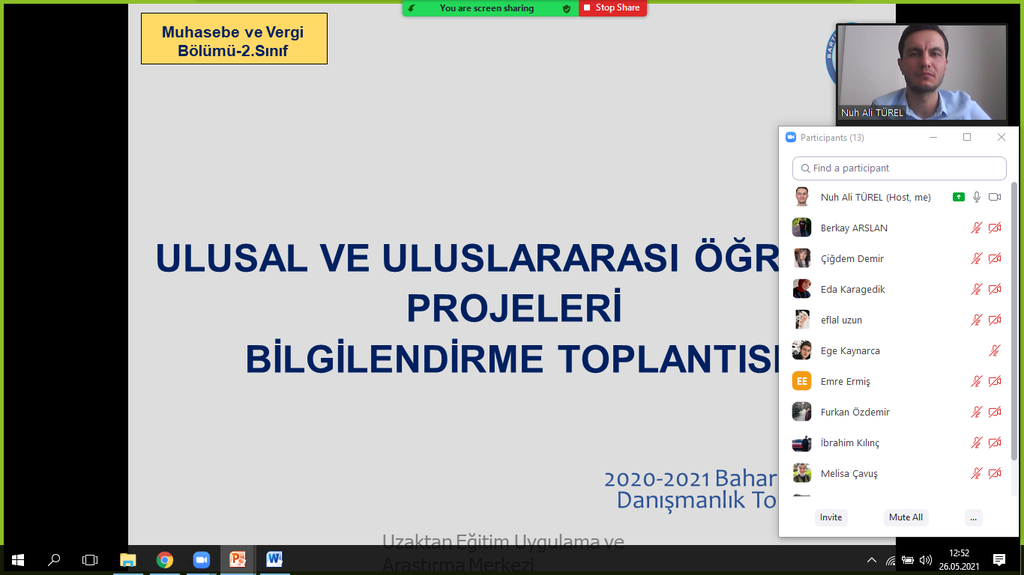Click the Invite button
Screen dimensions: 1024x575
pyautogui.click(x=831, y=518)
